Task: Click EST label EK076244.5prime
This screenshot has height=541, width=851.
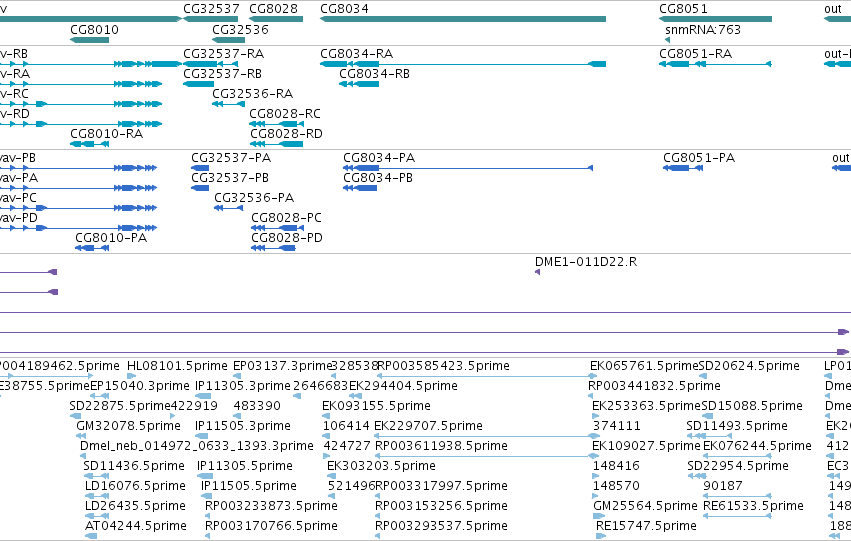Action: tap(757, 446)
